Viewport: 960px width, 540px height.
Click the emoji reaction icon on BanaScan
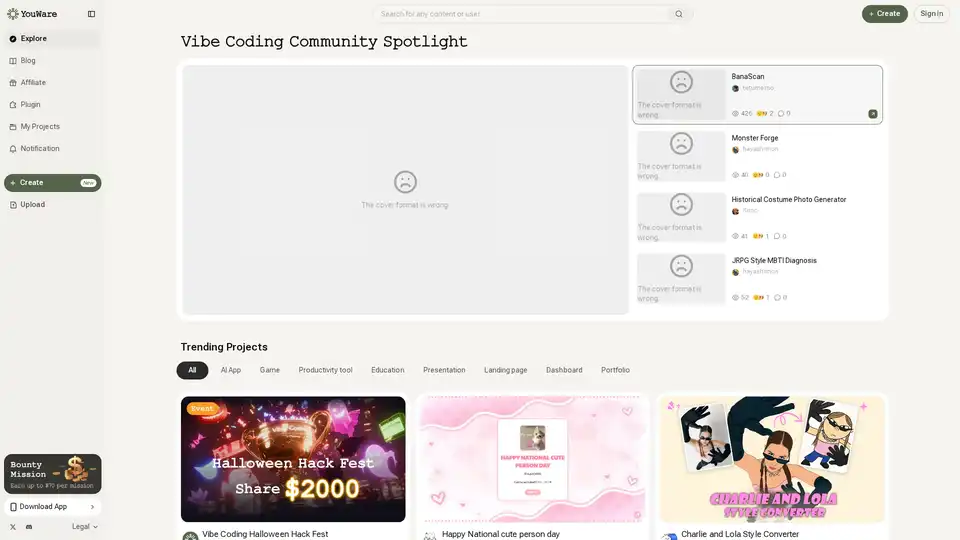click(761, 114)
